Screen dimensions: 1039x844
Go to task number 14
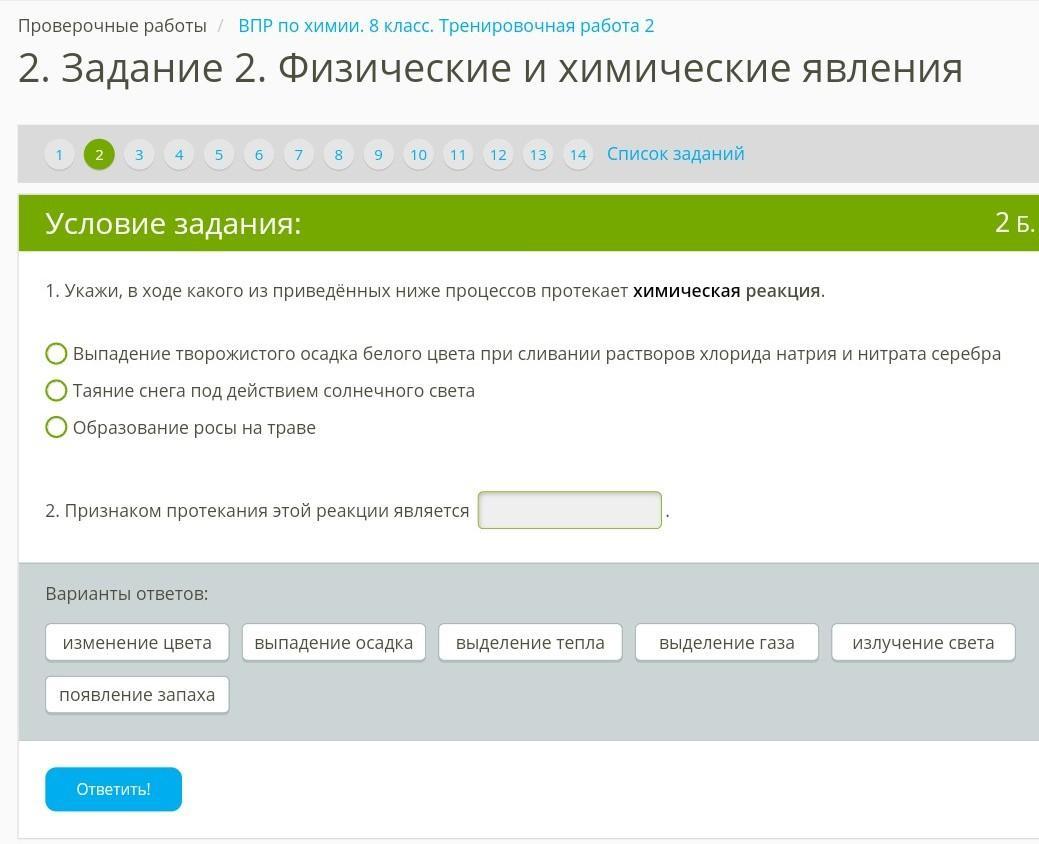pos(578,155)
